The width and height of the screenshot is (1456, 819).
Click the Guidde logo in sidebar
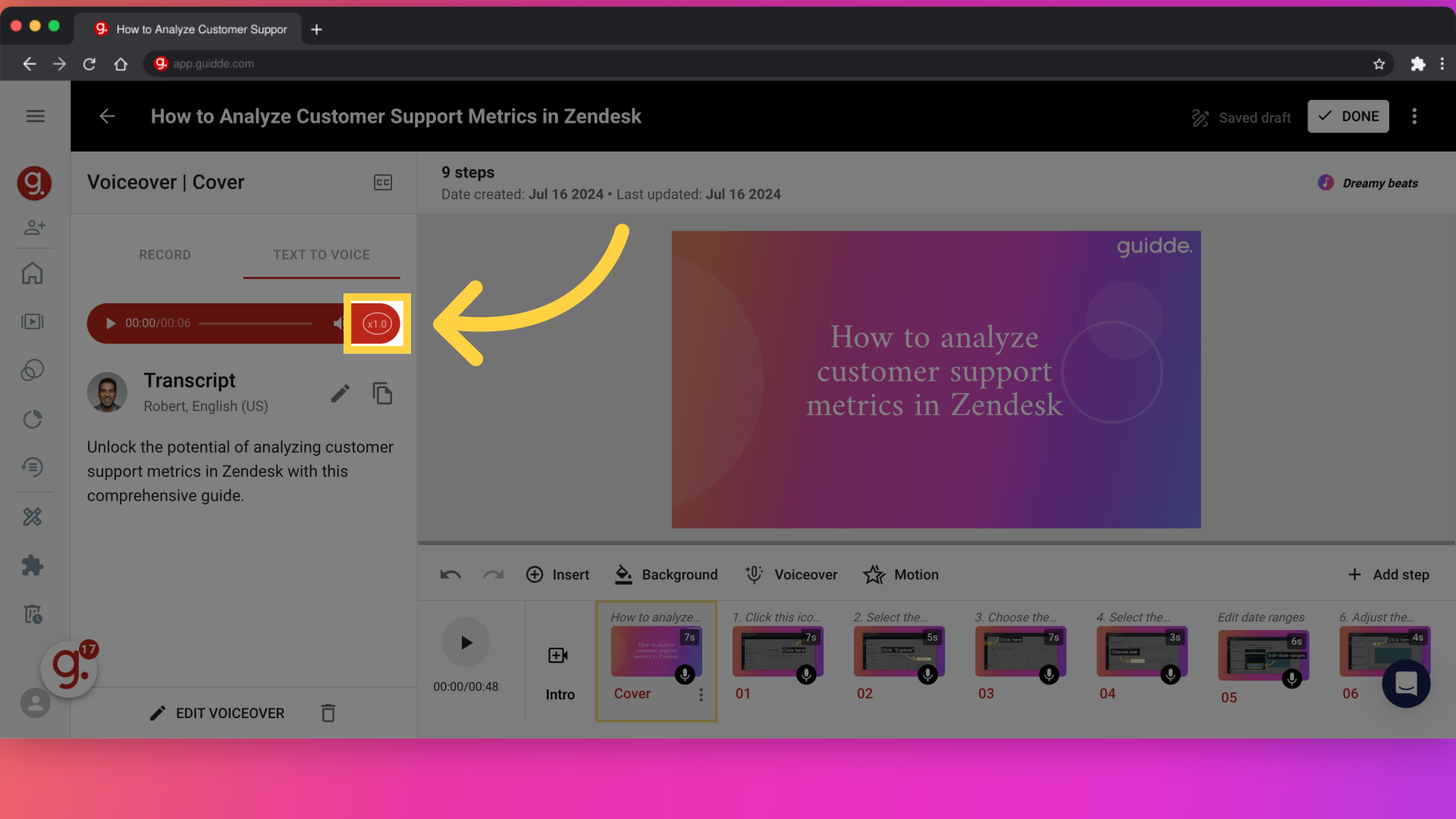tap(35, 183)
